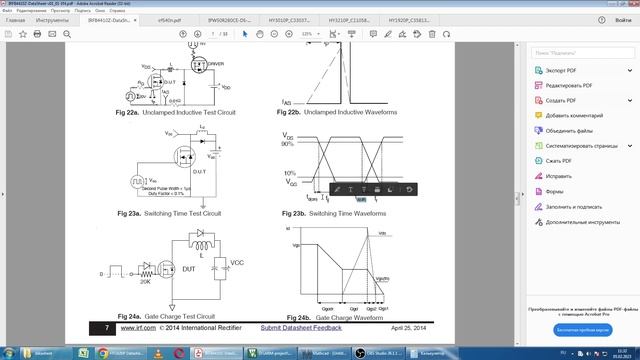The width and height of the screenshot is (640, 360).
Task: Open Заполнить и подписать tool
Action: pyautogui.click(x=573, y=207)
